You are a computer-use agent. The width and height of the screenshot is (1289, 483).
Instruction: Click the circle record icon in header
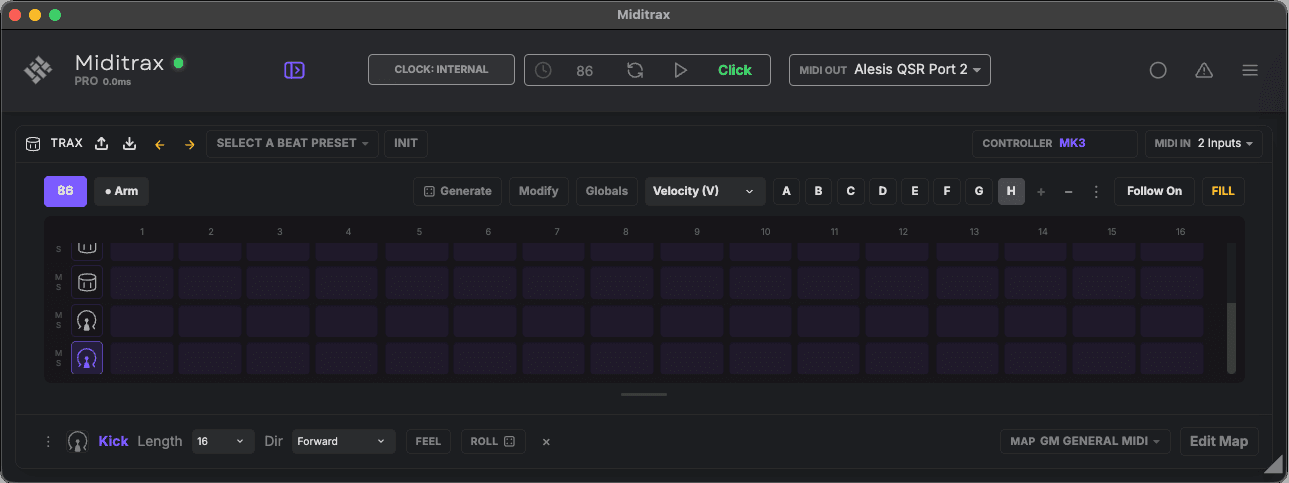point(1158,70)
